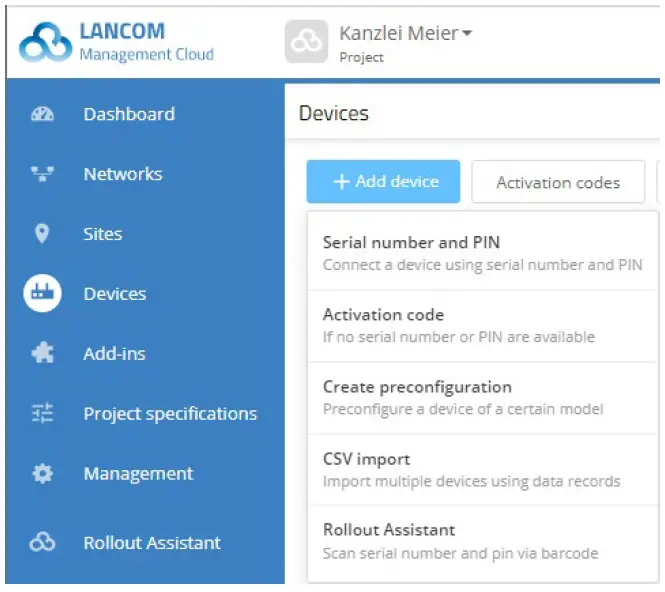Choose Rollout Assistant in Add device menu

pos(483,542)
